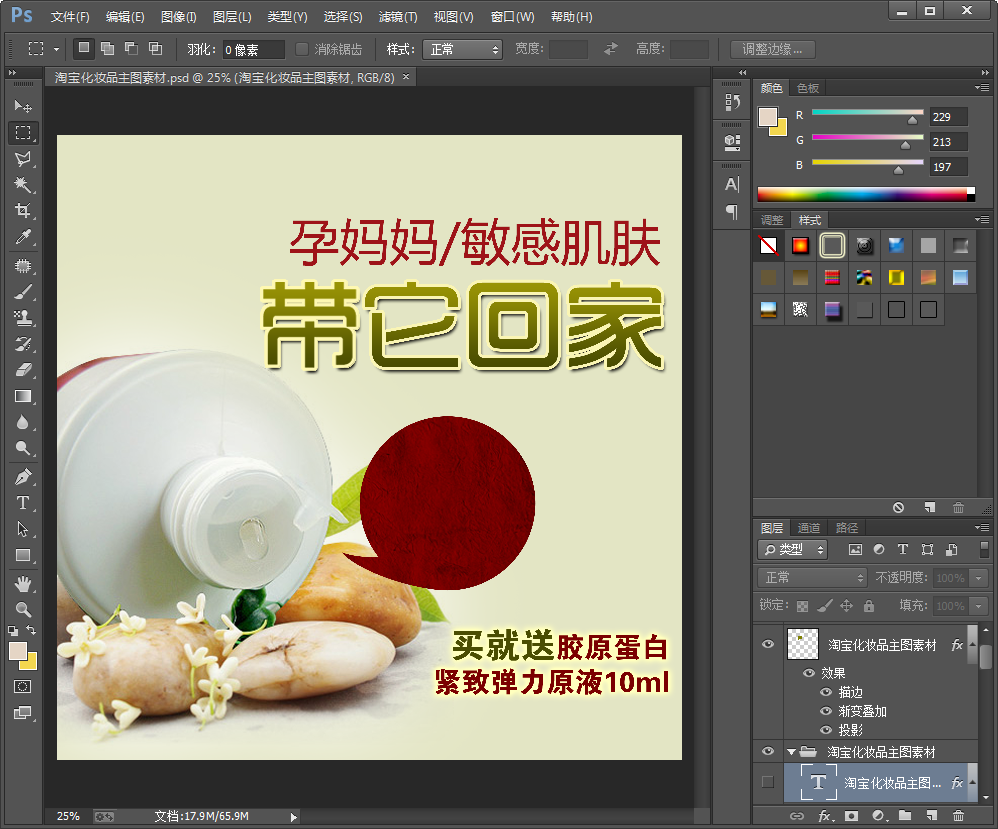Open the 不透明度 opacity dropdown arrow
The height and width of the screenshot is (829, 998).
pos(978,578)
